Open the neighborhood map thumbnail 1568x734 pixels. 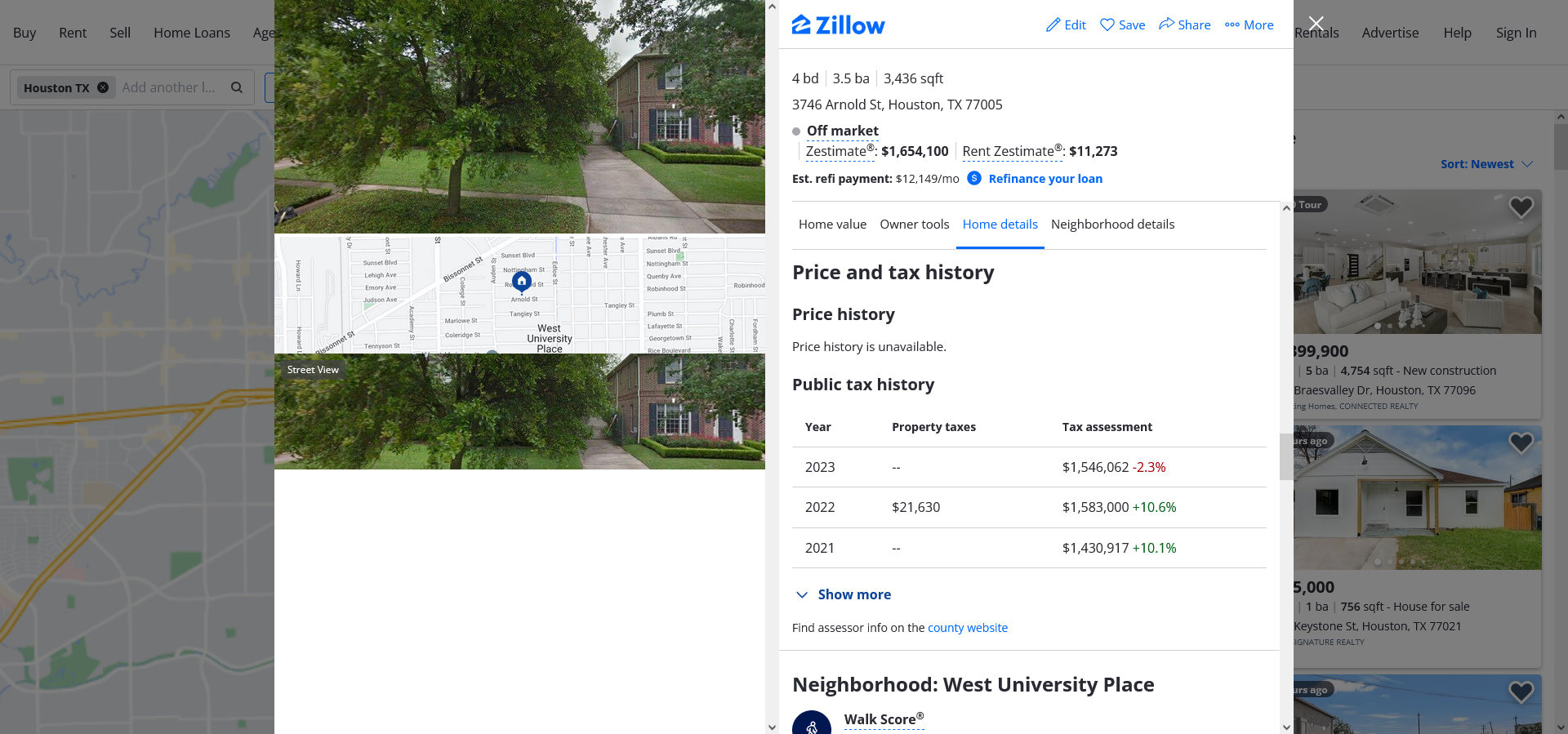519,295
